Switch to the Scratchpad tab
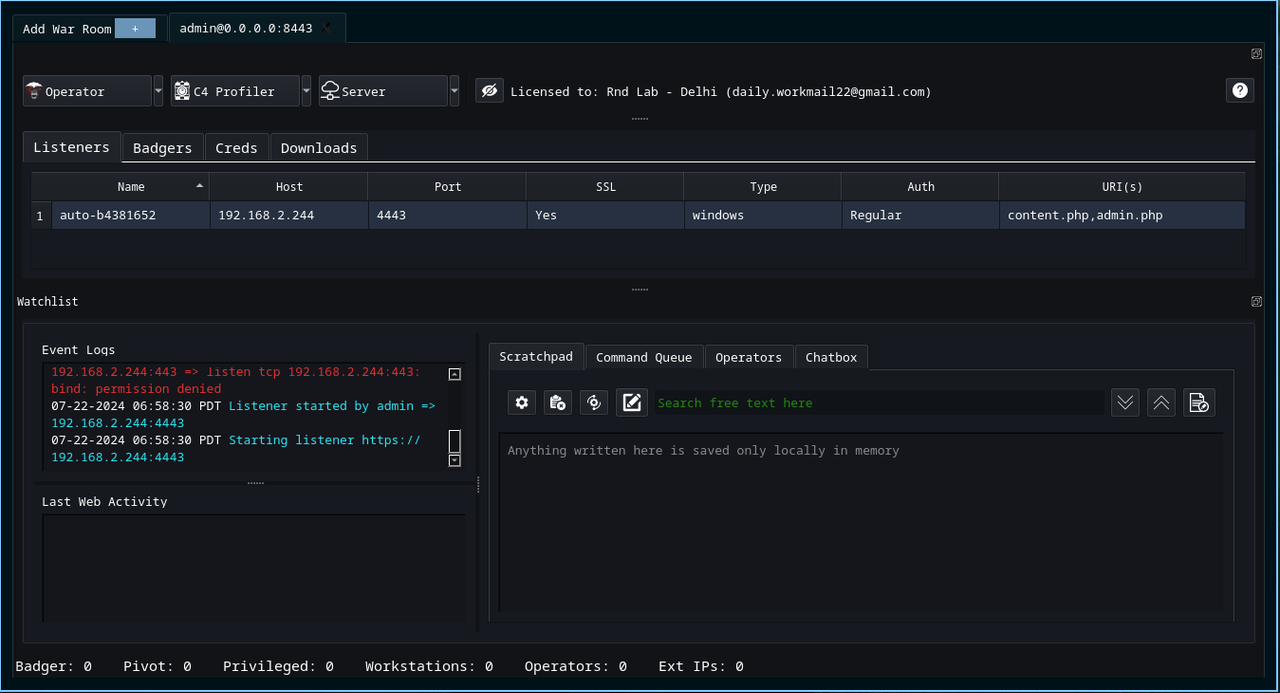 tap(536, 356)
